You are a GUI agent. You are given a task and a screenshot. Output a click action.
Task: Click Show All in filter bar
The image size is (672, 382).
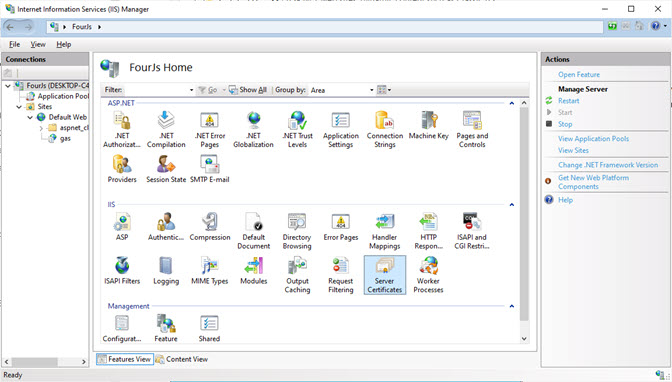click(x=248, y=90)
